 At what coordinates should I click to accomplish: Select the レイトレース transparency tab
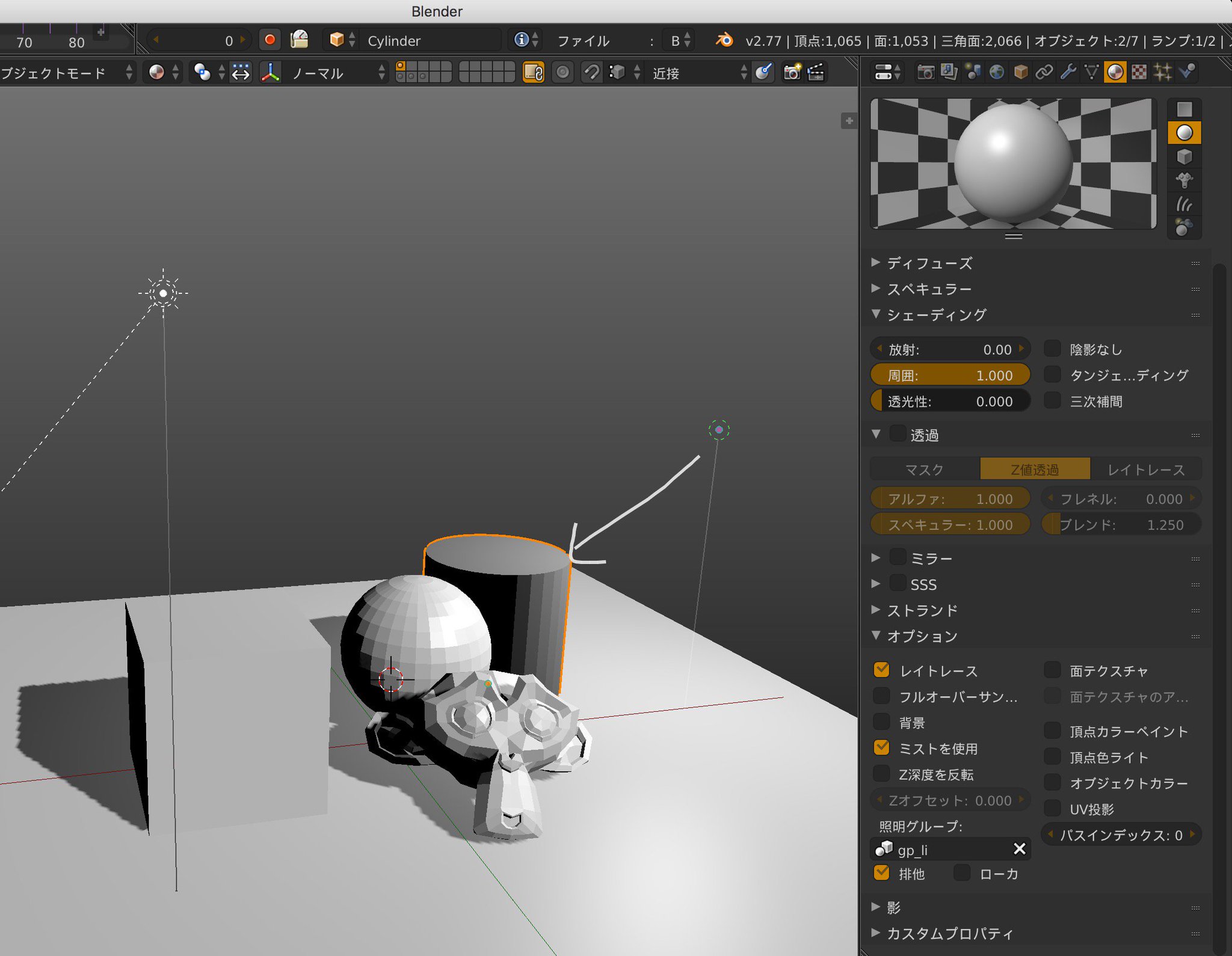1145,469
